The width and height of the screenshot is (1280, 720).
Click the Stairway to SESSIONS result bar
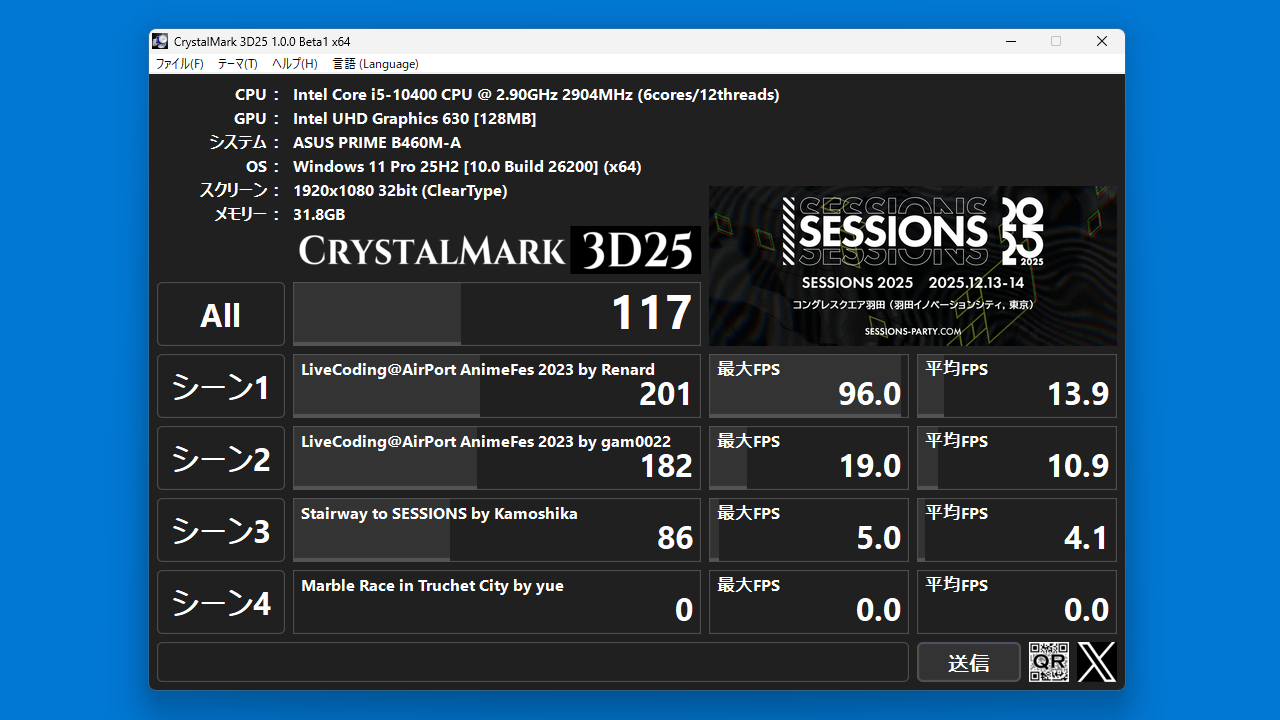coord(497,529)
